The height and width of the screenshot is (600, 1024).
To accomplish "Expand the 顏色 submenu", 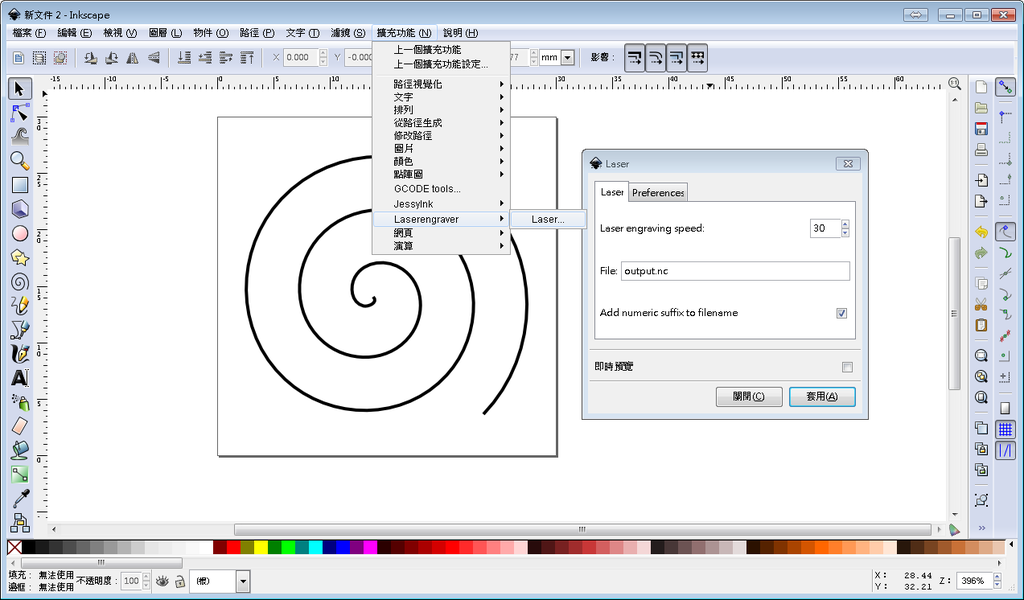I will click(x=441, y=161).
